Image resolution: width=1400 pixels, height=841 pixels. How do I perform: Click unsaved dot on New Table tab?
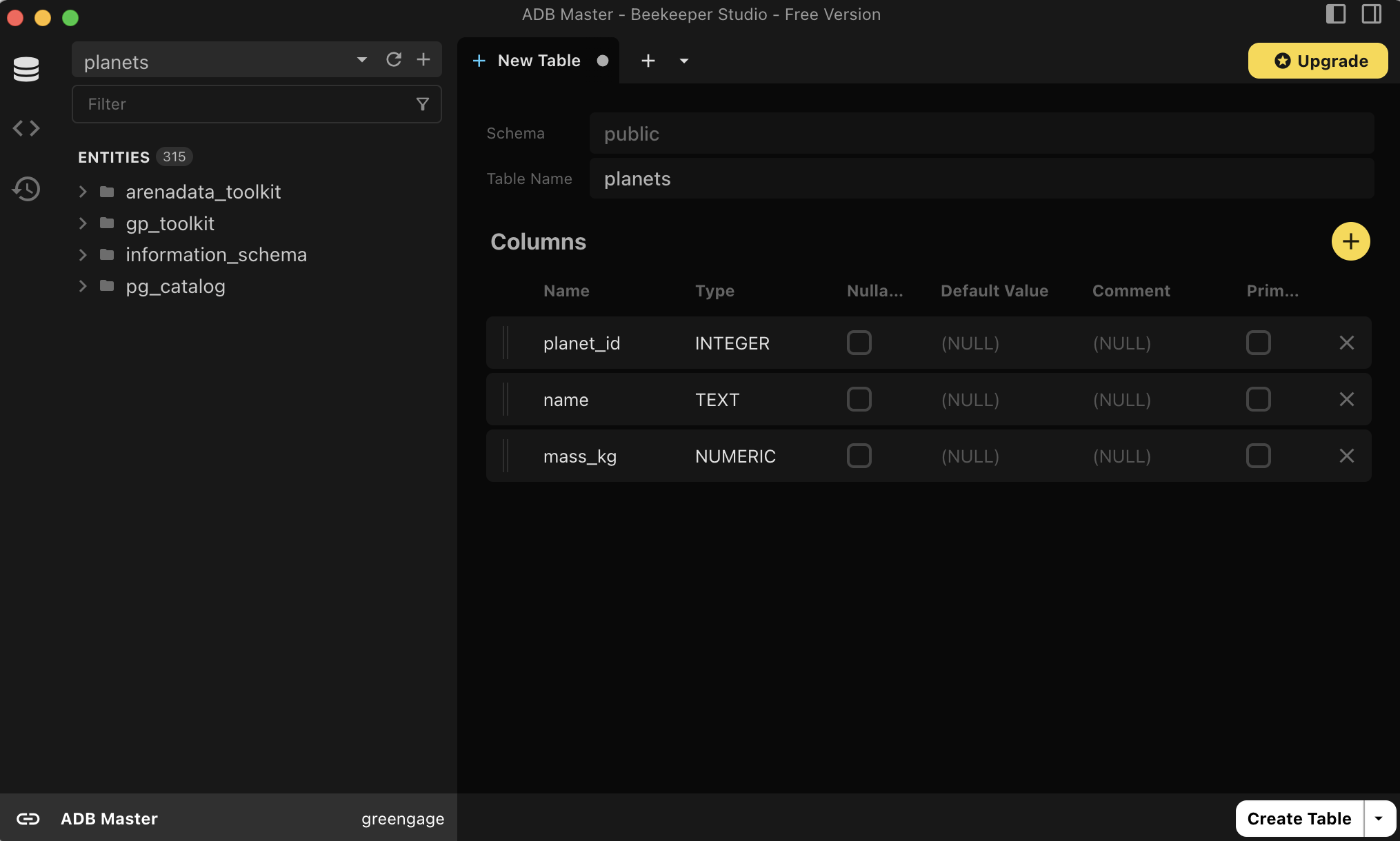603,61
